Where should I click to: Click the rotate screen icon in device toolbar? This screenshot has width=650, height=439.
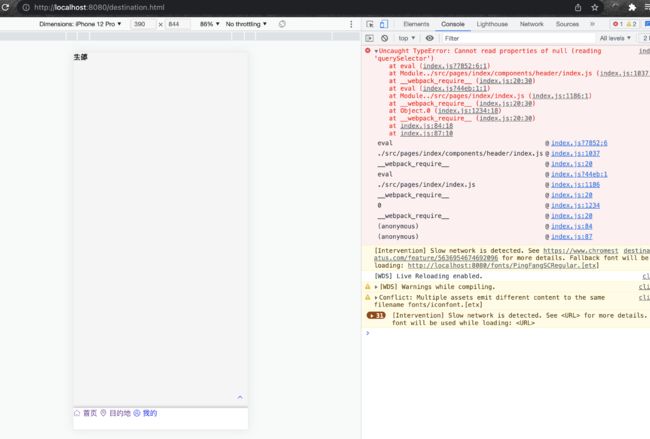[x=282, y=24]
